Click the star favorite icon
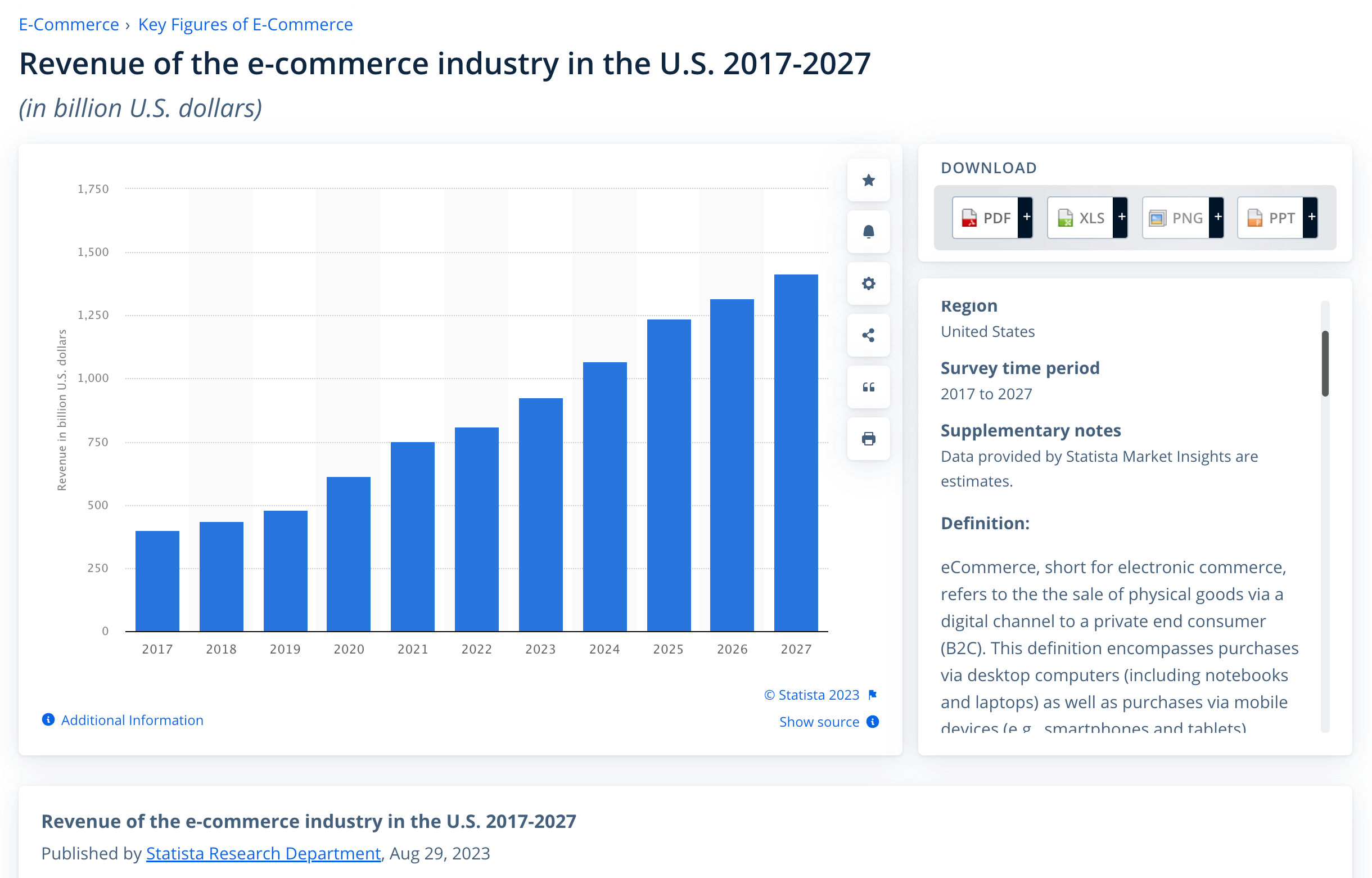Screen dimensions: 1372x878 click(x=868, y=180)
